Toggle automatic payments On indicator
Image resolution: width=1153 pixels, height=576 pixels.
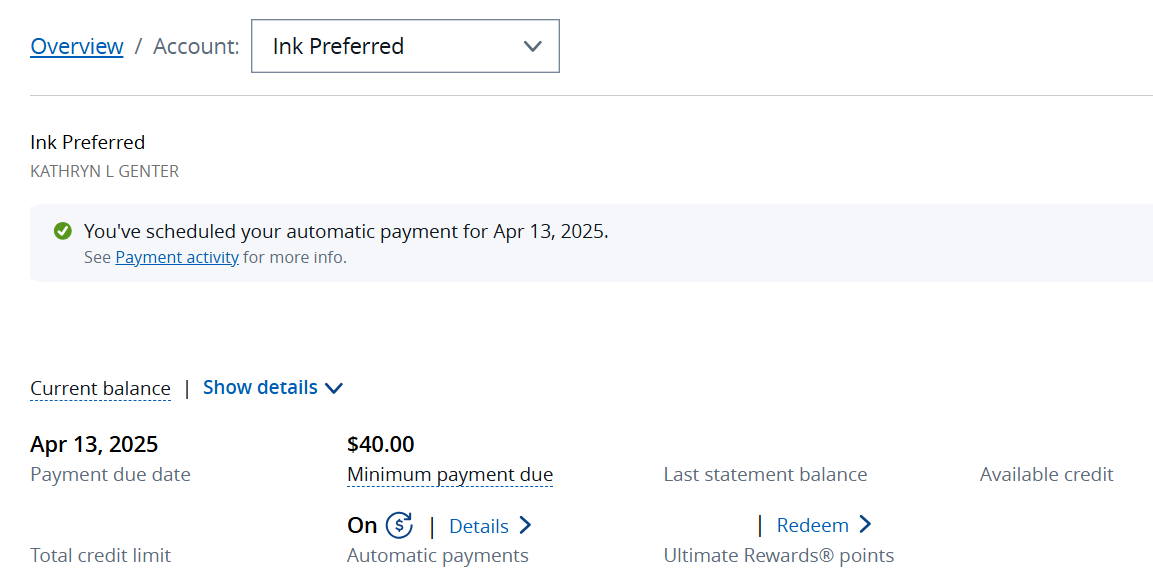tap(361, 524)
